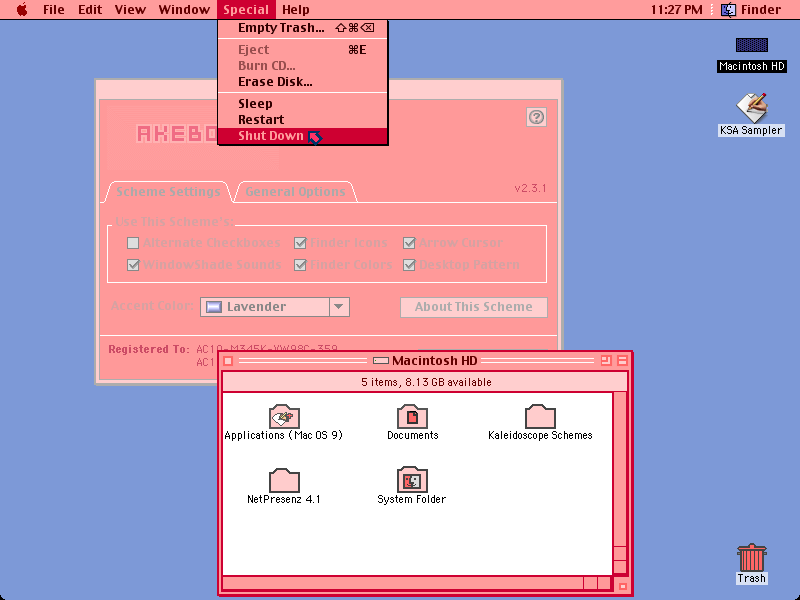
Task: Choose Sleep from Special menu
Action: (x=303, y=104)
